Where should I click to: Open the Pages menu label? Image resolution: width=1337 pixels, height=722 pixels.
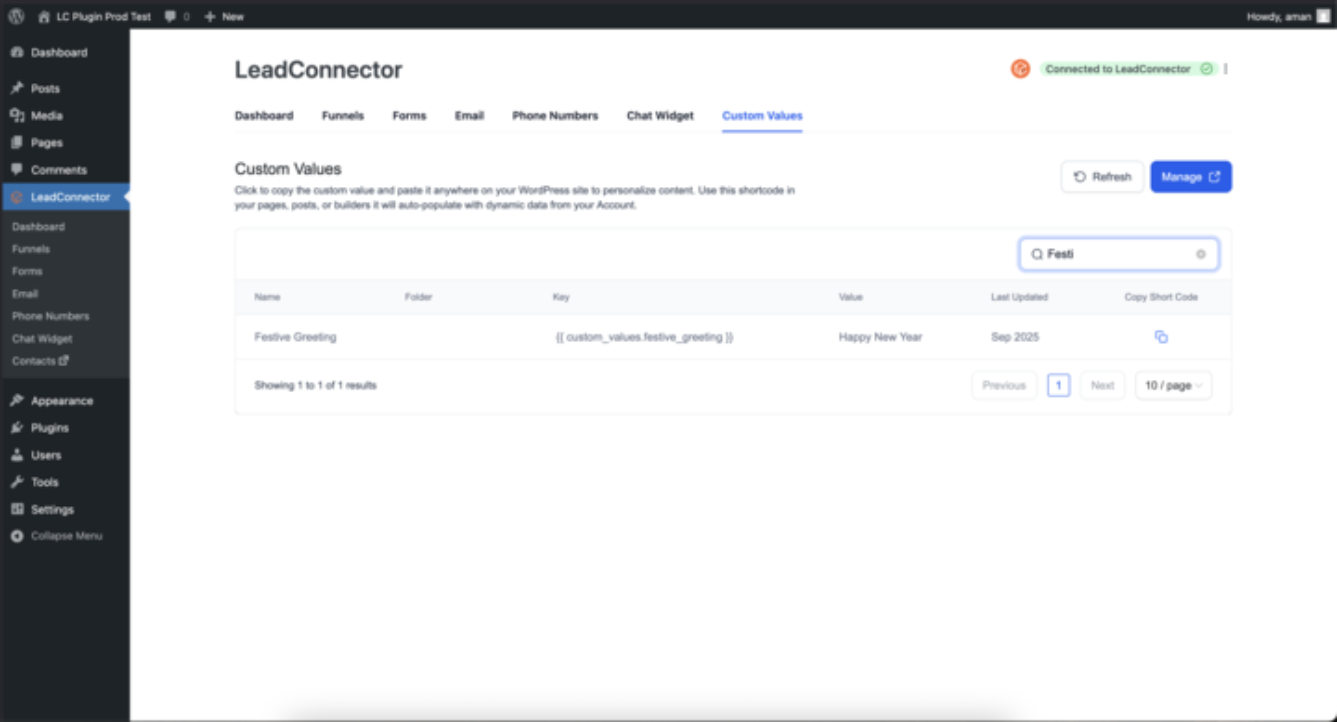coord(46,142)
